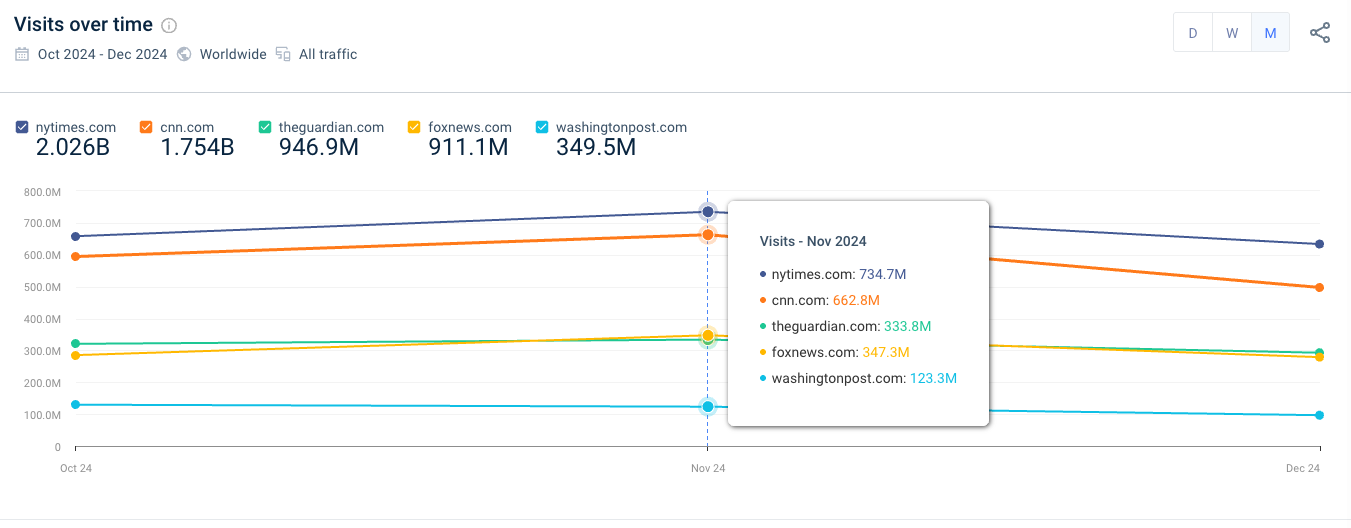1351x528 pixels.
Task: Select nytimes.com Nov 24 data point
Action: click(708, 211)
